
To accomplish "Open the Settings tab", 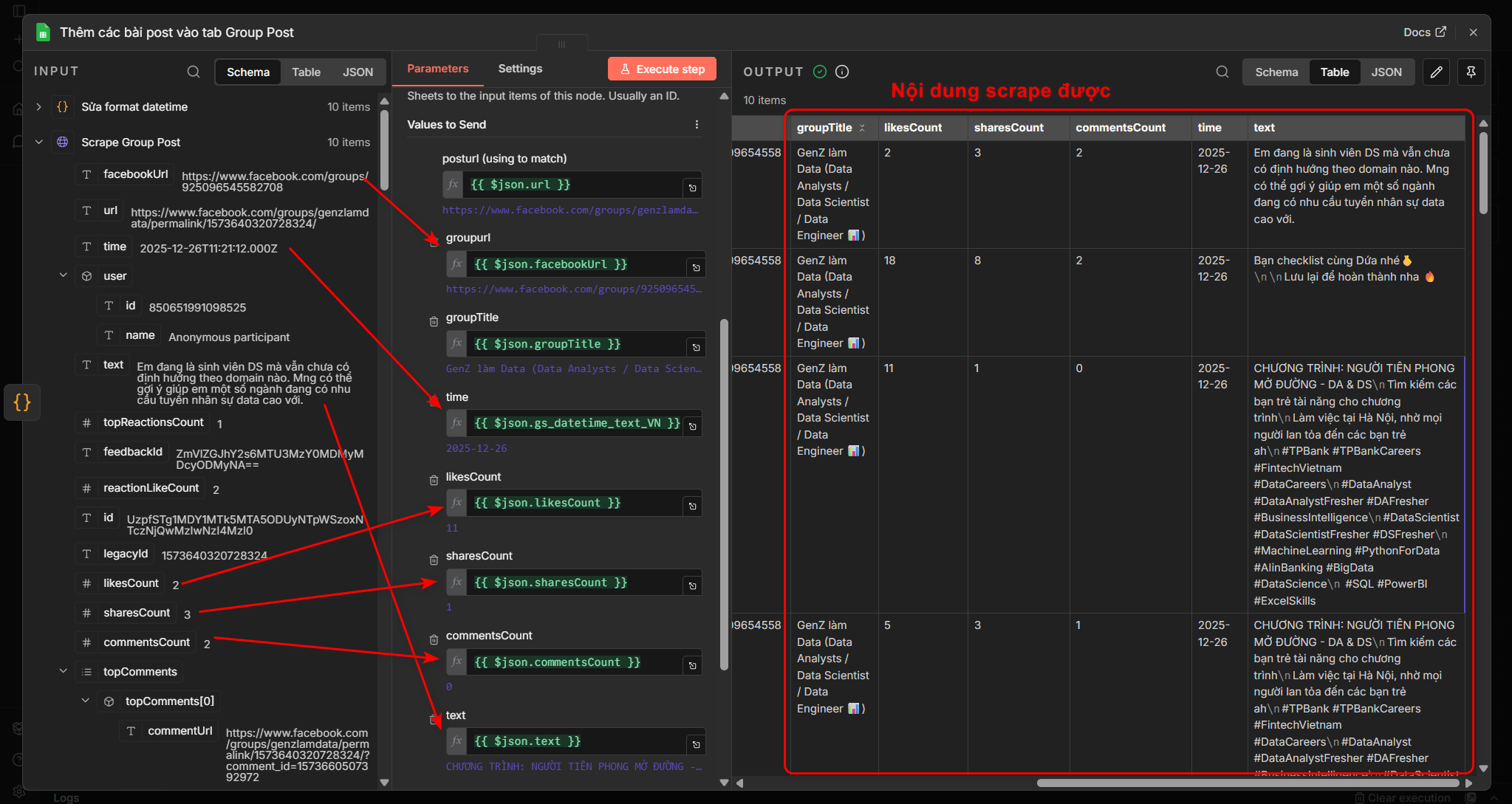I will tap(520, 69).
